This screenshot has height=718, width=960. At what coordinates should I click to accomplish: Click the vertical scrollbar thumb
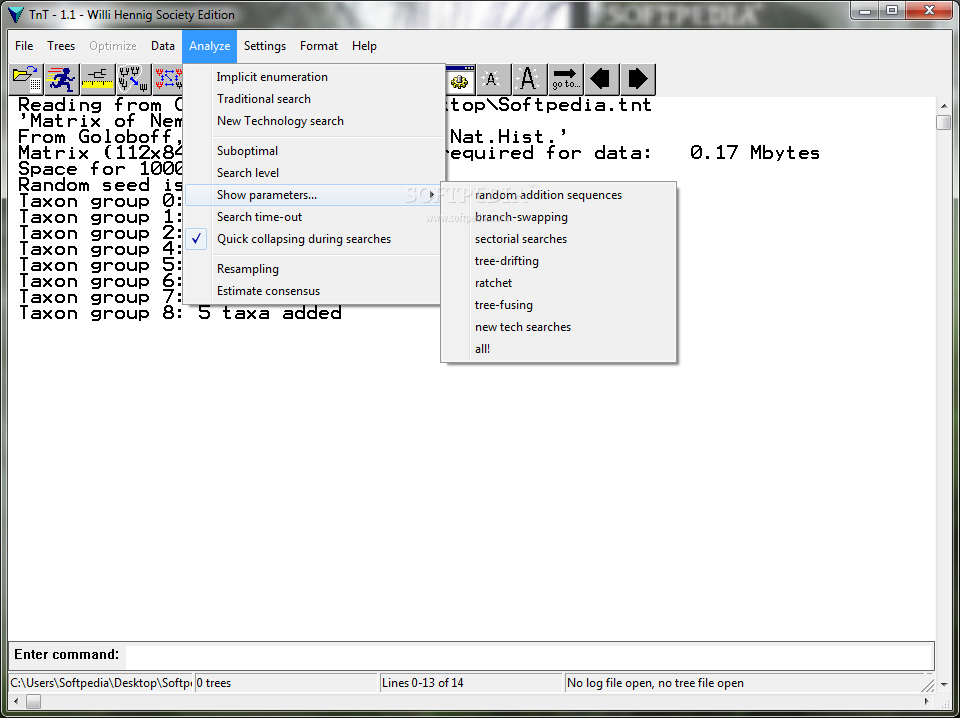tap(943, 122)
